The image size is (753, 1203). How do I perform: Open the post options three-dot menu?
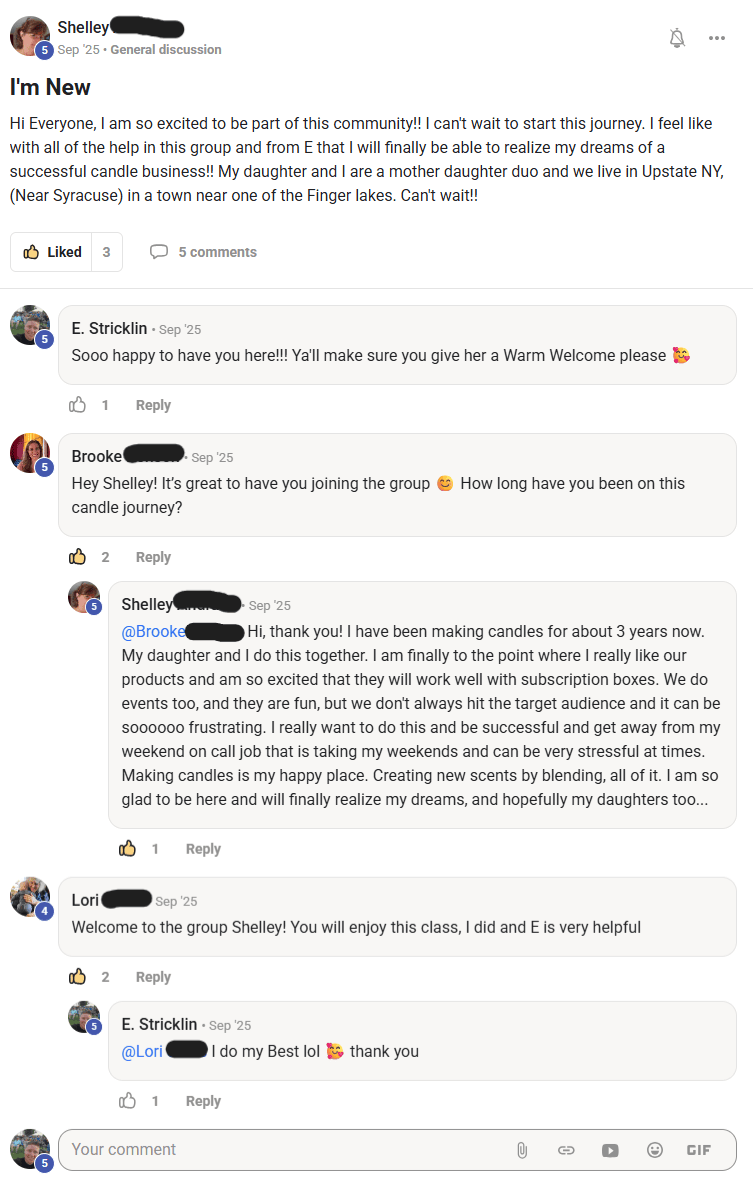(x=717, y=38)
